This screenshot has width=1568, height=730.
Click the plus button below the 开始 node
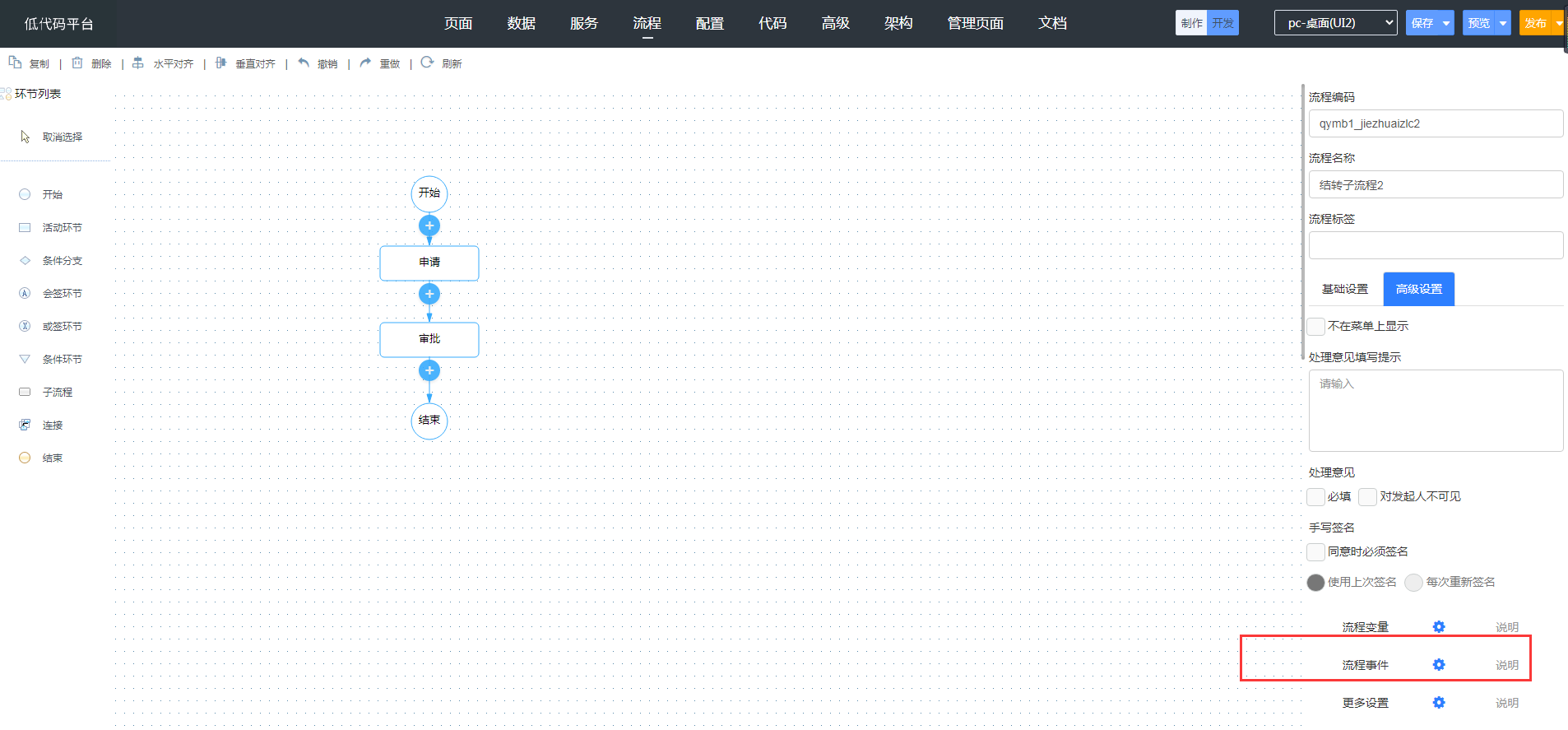tap(429, 226)
